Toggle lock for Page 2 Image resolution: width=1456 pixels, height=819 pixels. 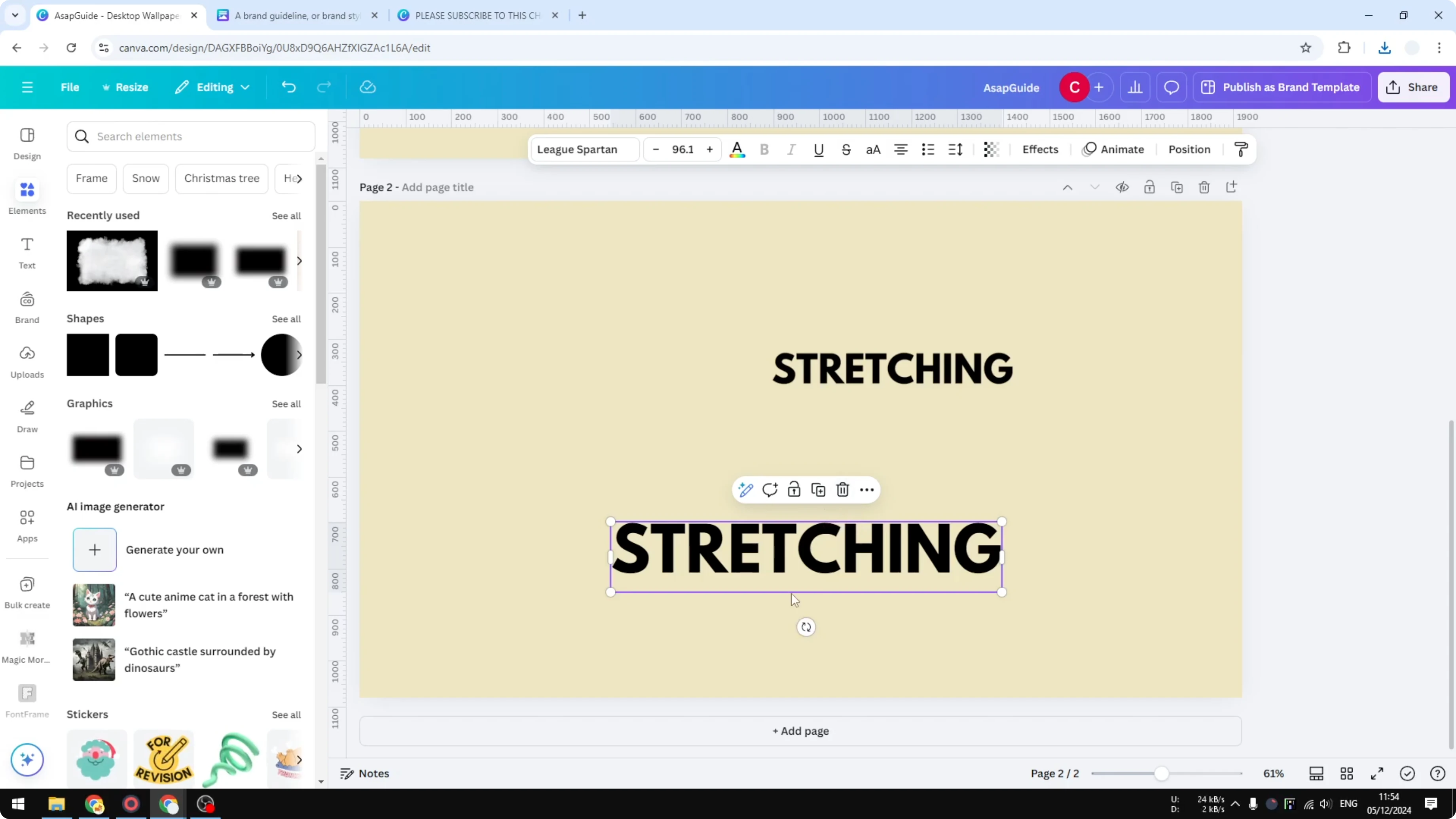pos(1150,187)
